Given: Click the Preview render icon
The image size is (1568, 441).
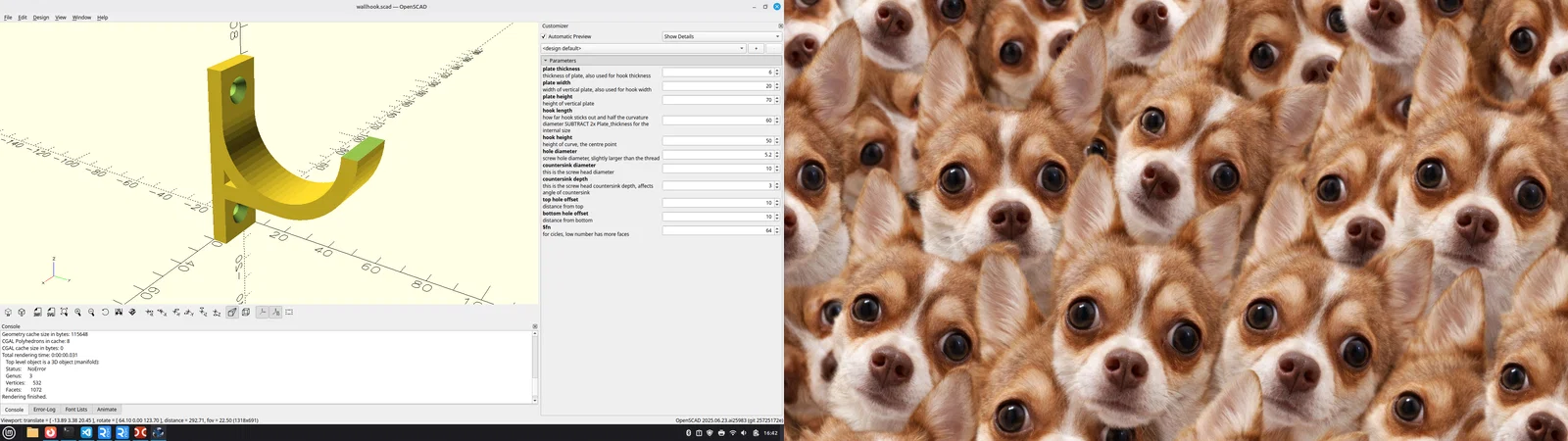Looking at the screenshot, I should [x=8, y=313].
